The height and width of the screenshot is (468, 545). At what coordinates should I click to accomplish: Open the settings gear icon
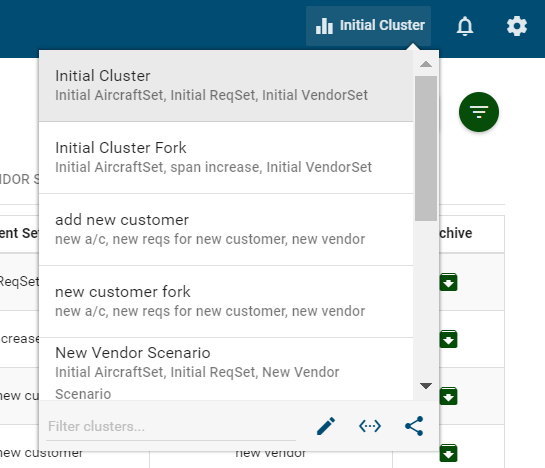click(517, 26)
